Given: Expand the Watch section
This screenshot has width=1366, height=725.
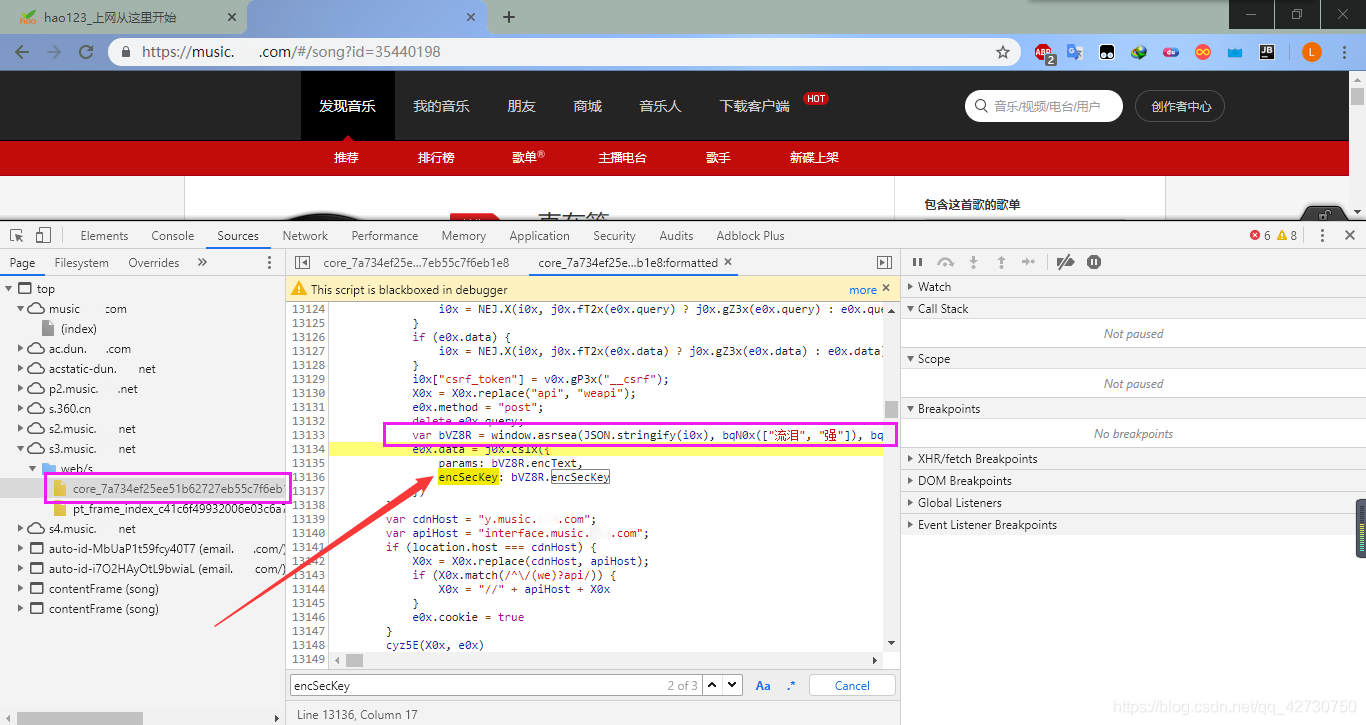Looking at the screenshot, I should tap(934, 287).
